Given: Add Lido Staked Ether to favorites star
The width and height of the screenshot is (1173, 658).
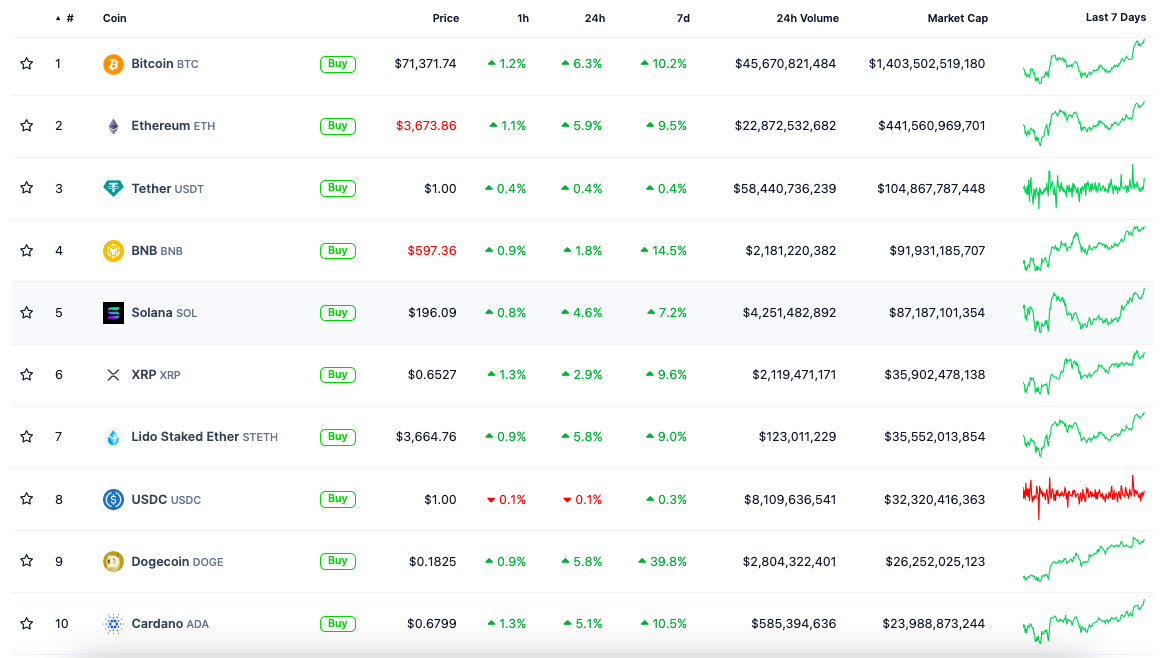Looking at the screenshot, I should 27,437.
